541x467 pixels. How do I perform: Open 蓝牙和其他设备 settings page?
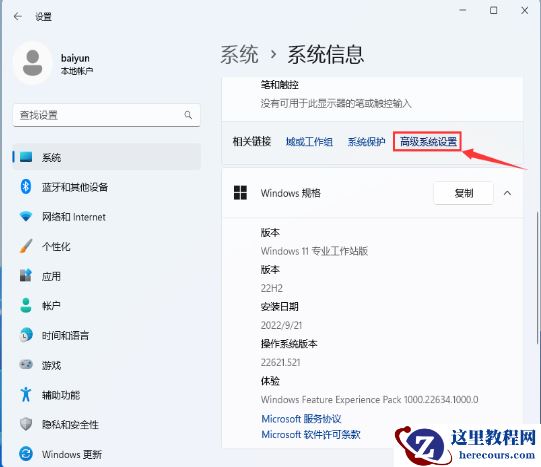106,187
